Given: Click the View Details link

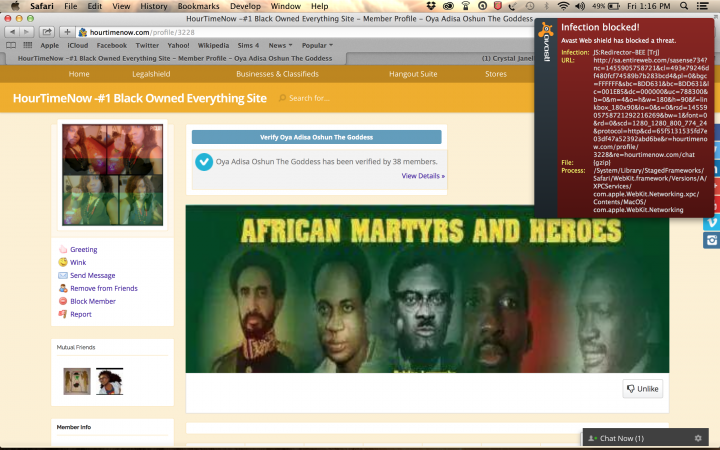Looking at the screenshot, I should pos(423,175).
